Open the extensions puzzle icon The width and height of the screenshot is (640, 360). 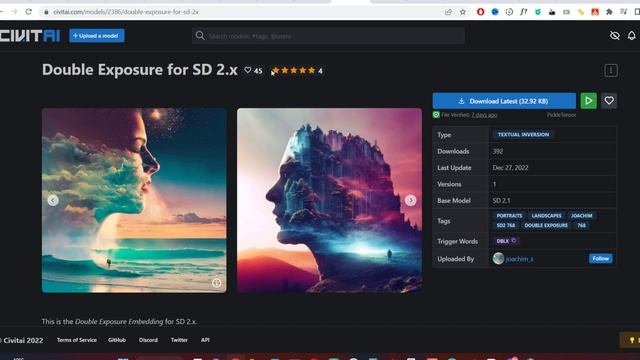(609, 12)
